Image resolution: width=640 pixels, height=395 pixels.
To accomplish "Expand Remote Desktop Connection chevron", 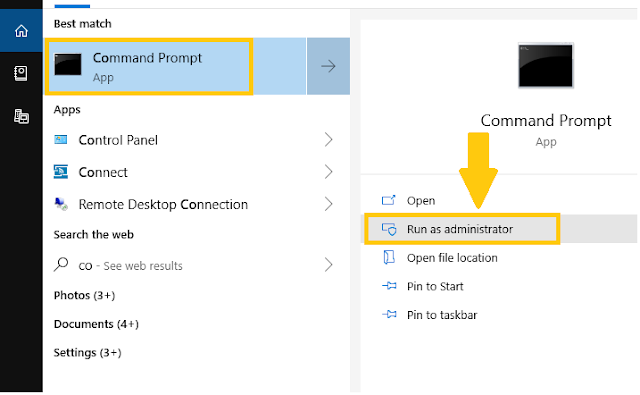I will [329, 204].
